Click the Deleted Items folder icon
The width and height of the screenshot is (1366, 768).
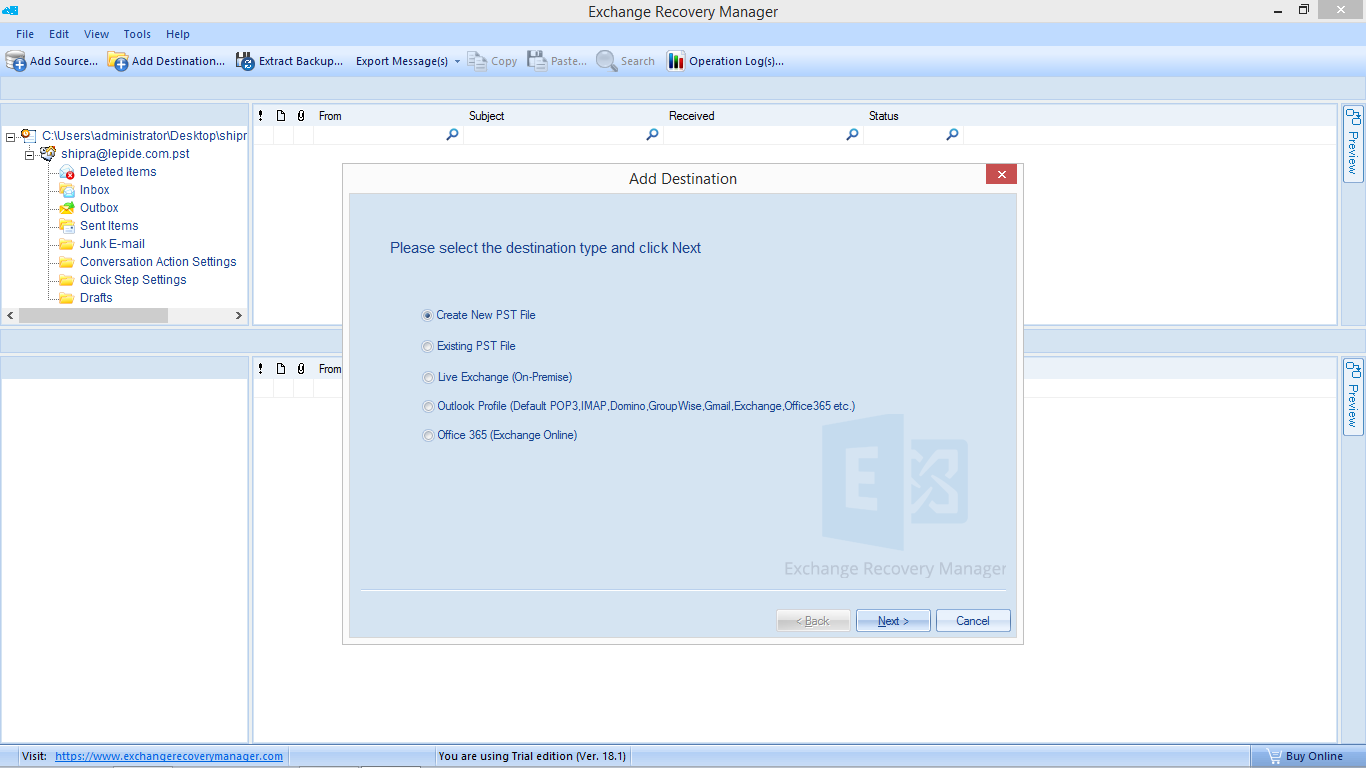[x=67, y=172]
